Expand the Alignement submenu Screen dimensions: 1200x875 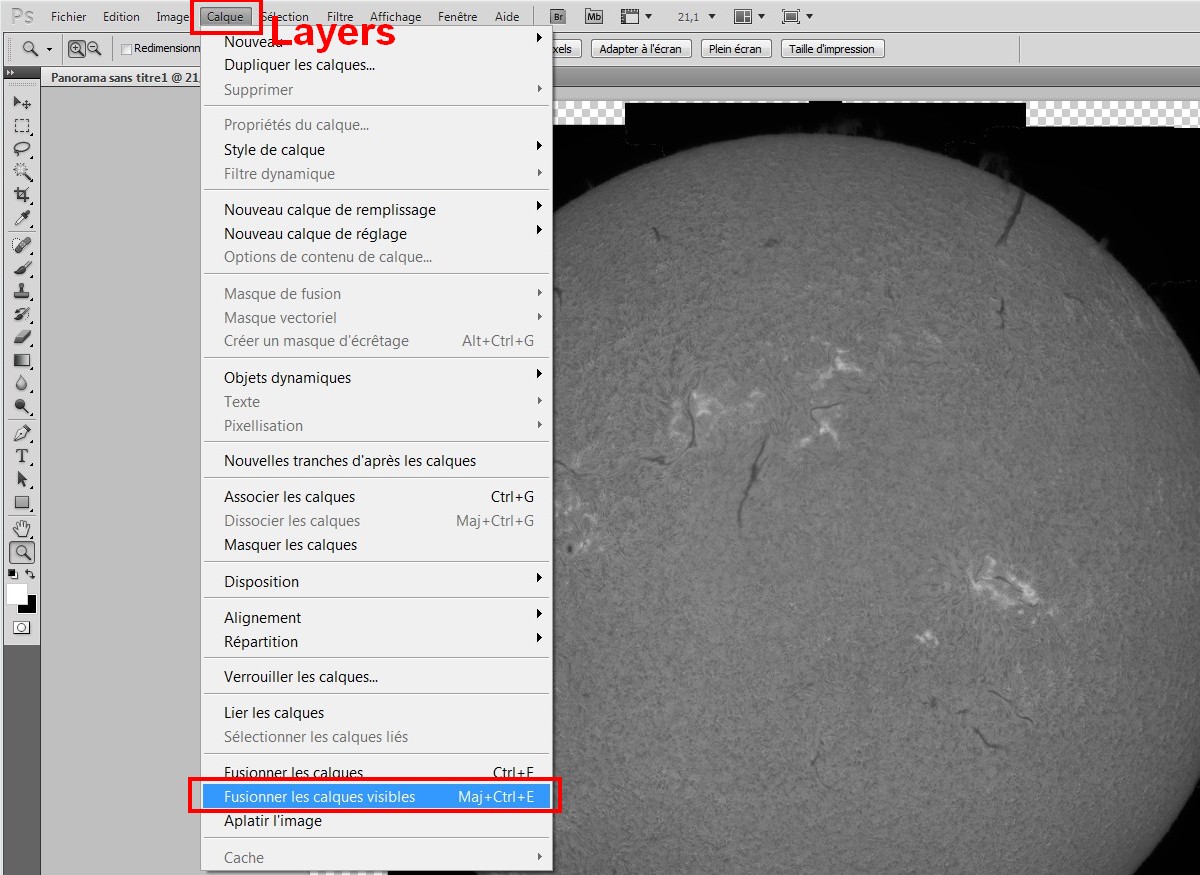click(x=376, y=617)
